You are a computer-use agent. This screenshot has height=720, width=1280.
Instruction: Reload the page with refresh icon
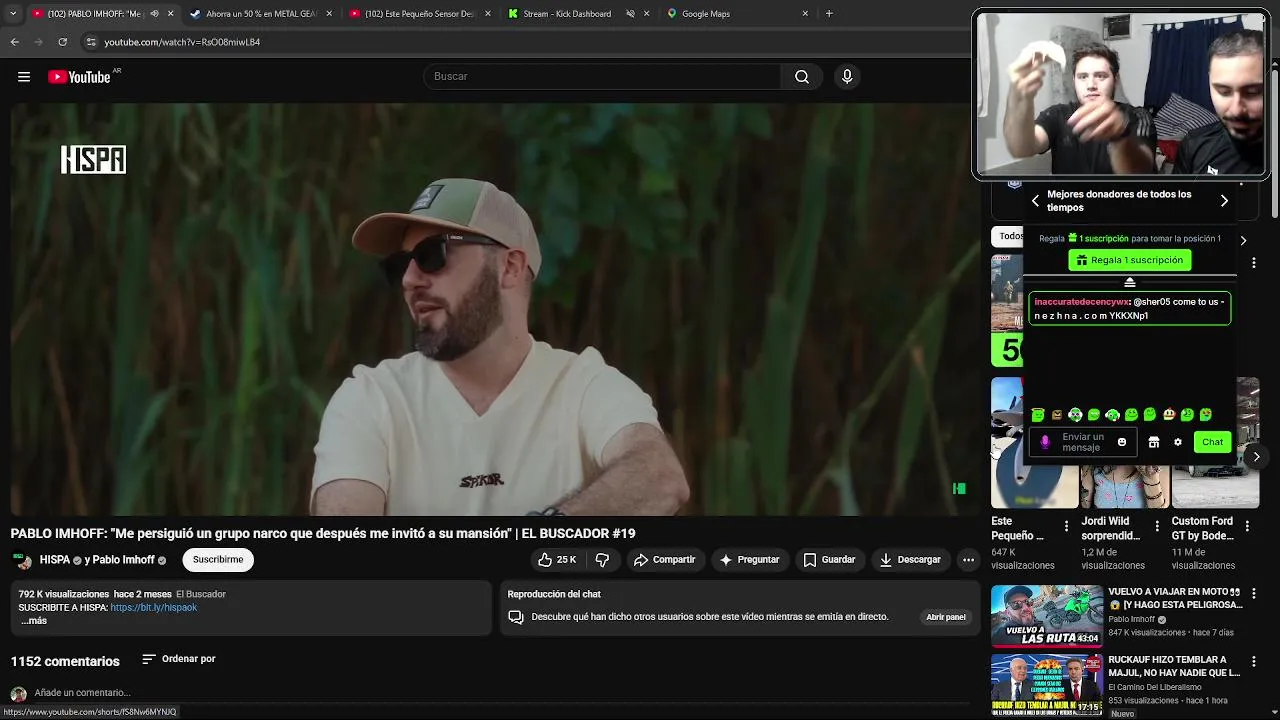62,42
